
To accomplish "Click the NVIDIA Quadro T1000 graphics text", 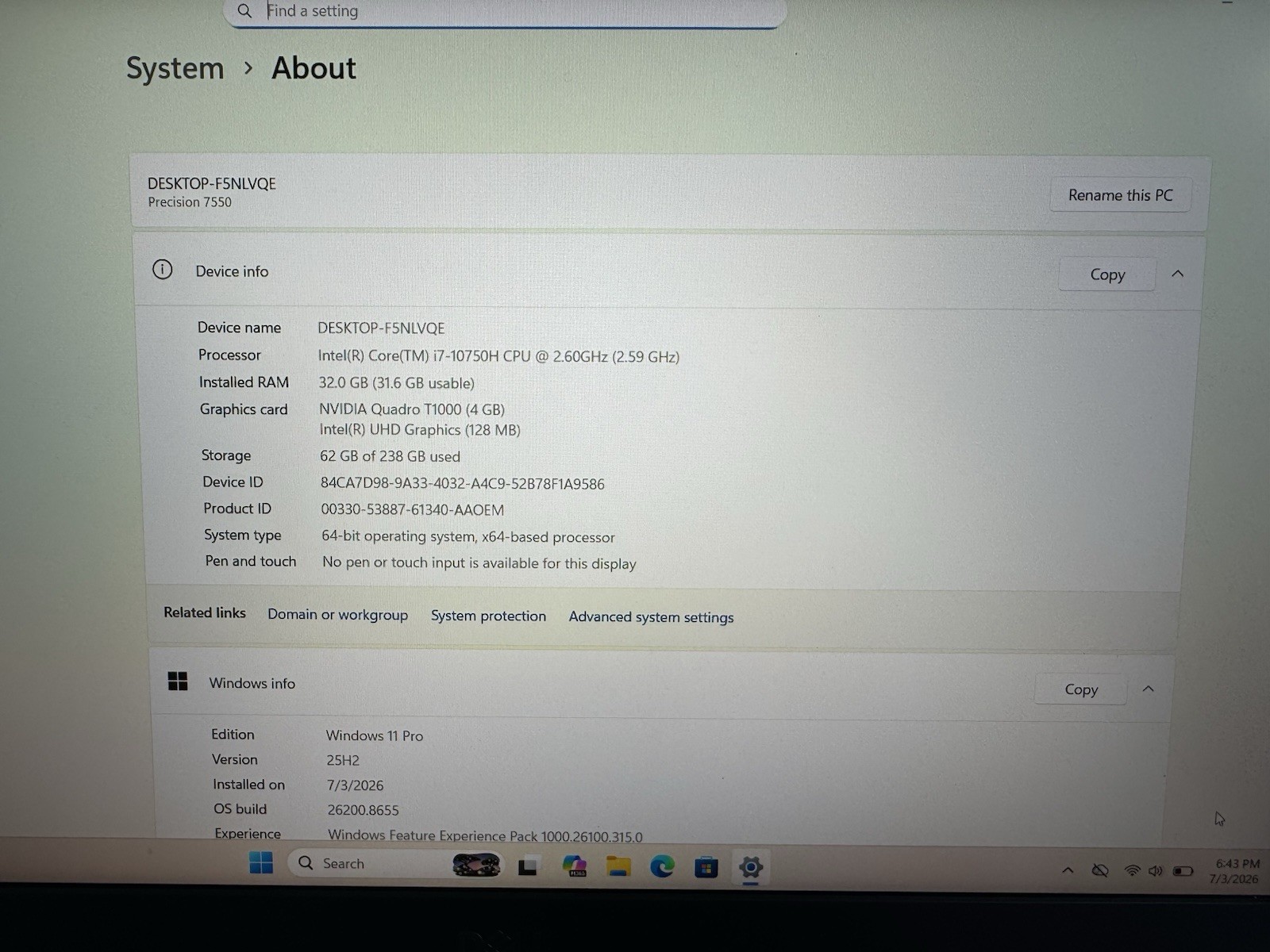I will (412, 409).
